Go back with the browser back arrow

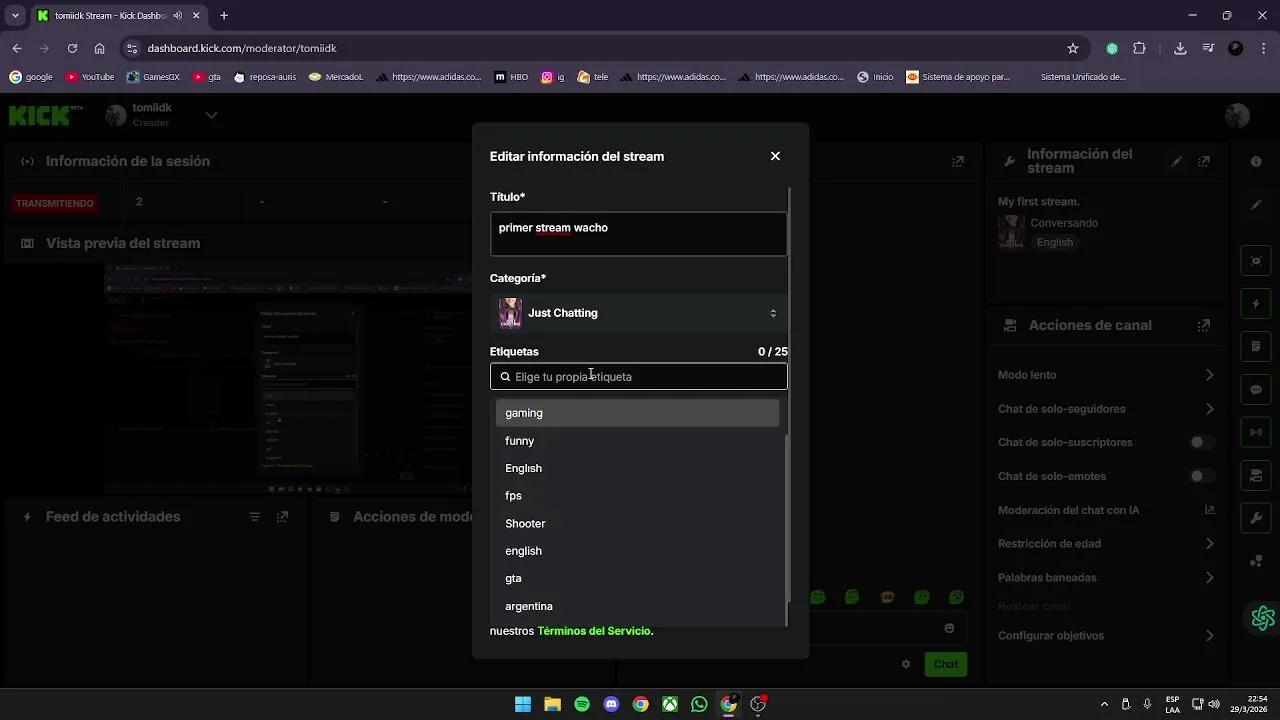(17, 48)
